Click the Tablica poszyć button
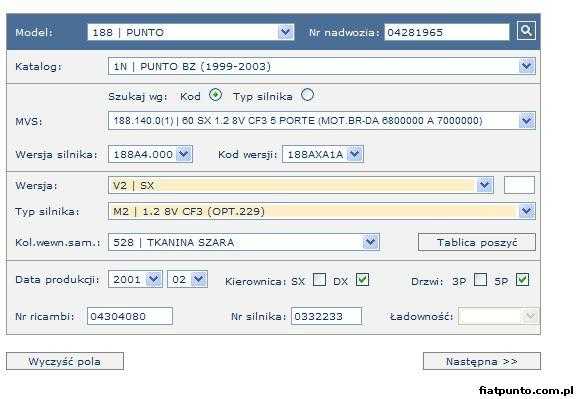This screenshot has width=576, height=399. [477, 242]
